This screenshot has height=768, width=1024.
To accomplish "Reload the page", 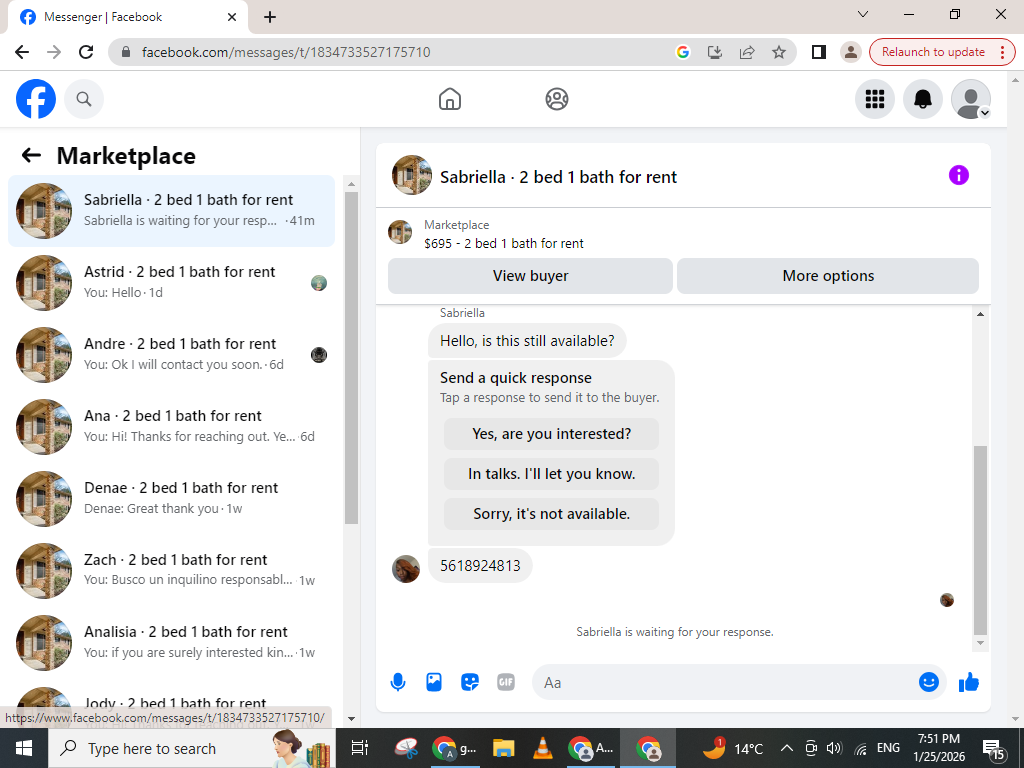I will click(x=86, y=52).
